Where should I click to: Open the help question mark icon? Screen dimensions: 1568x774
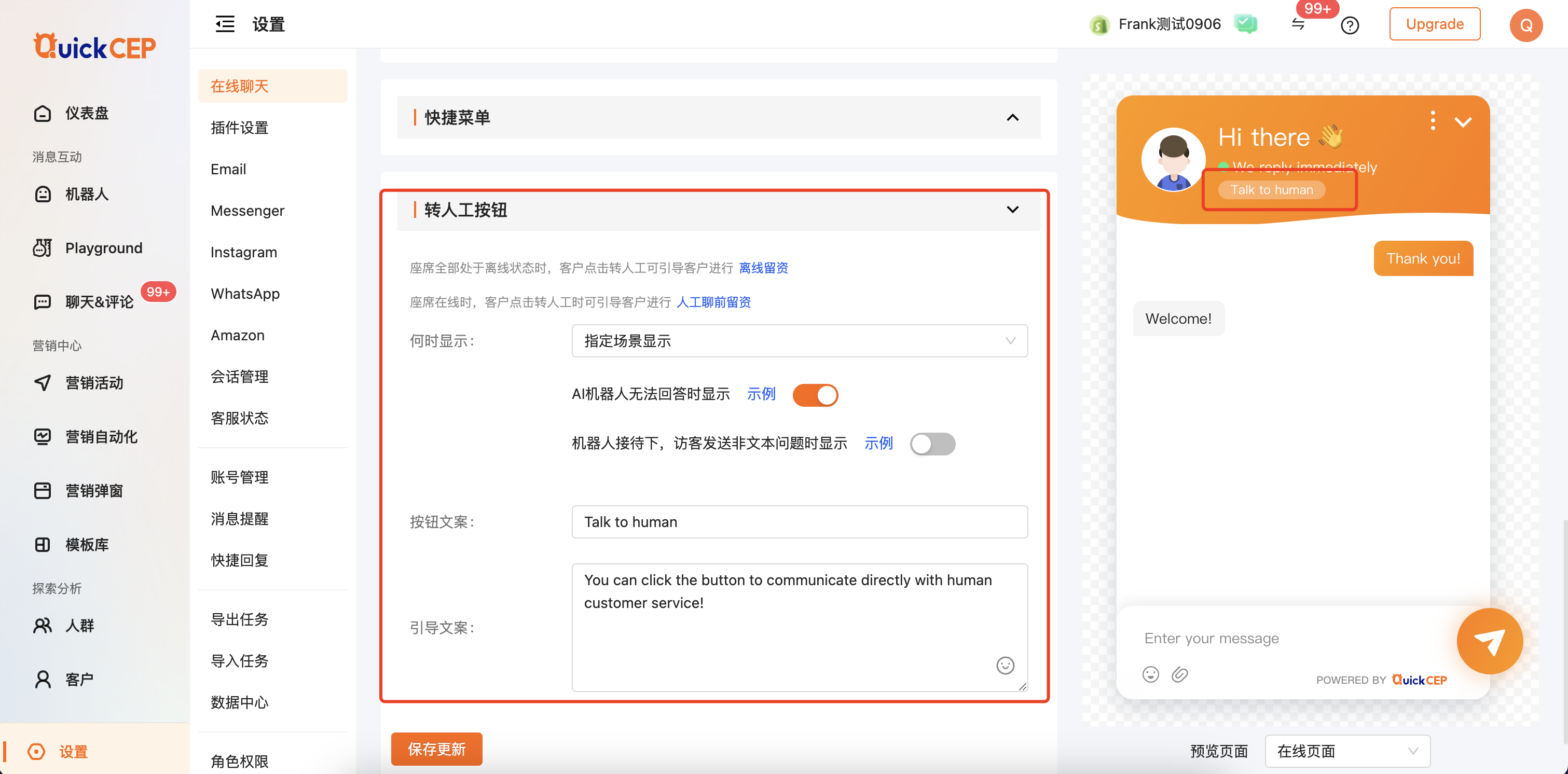point(1350,25)
